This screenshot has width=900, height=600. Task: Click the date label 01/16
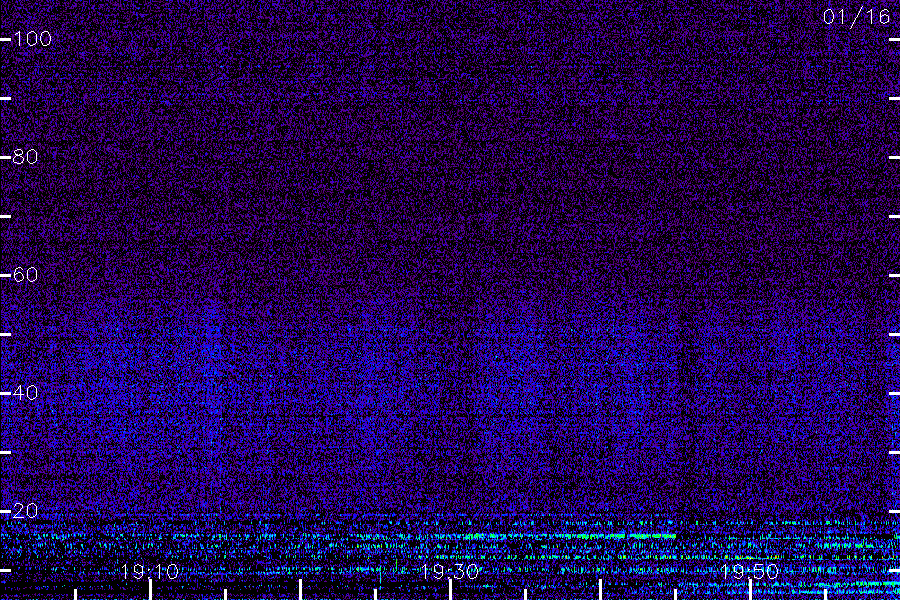click(856, 17)
